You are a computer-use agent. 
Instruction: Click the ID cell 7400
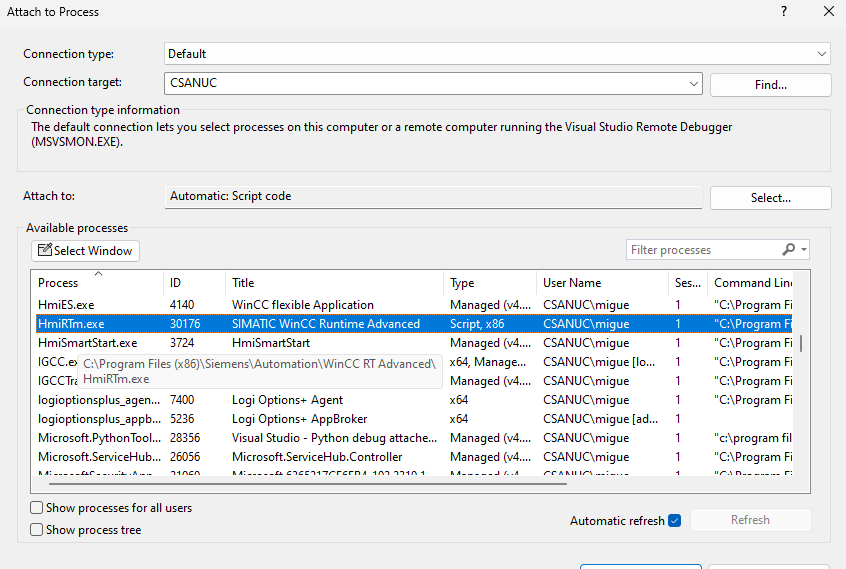[182, 400]
